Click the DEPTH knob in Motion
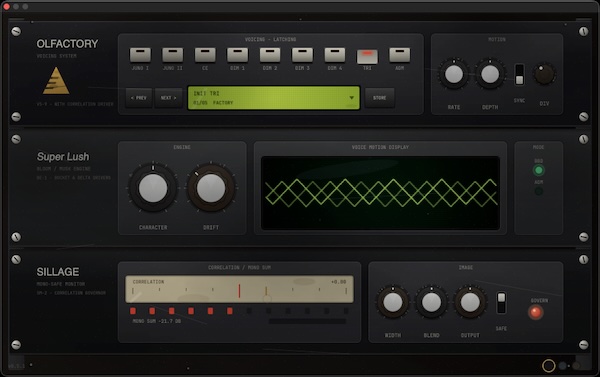600x377 pixels. (490, 74)
